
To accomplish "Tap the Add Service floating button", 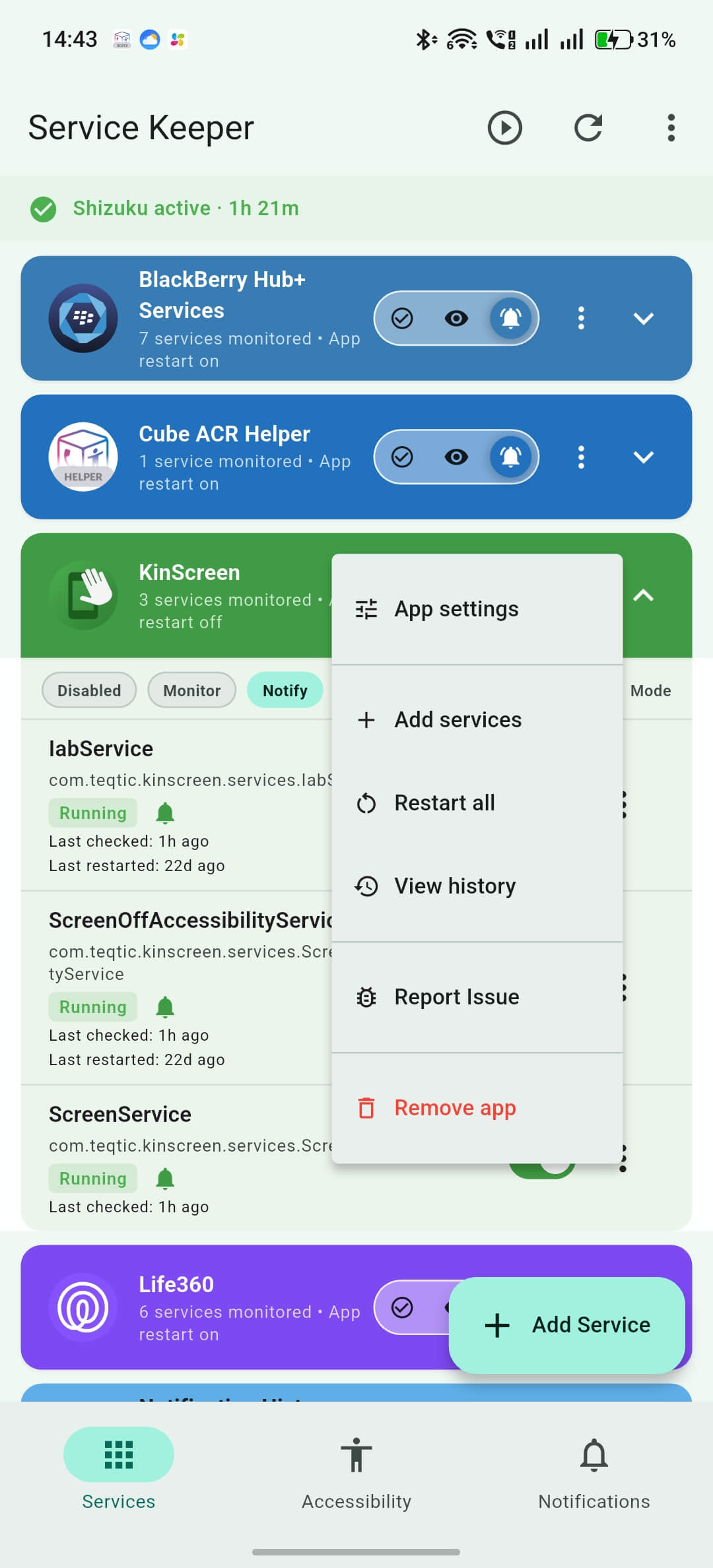I will (x=567, y=1325).
